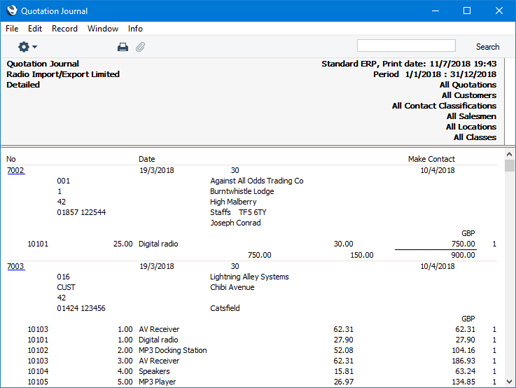This screenshot has width=516, height=388.
Task: Click the address line Burntwhistle Lodge
Action: (x=242, y=191)
